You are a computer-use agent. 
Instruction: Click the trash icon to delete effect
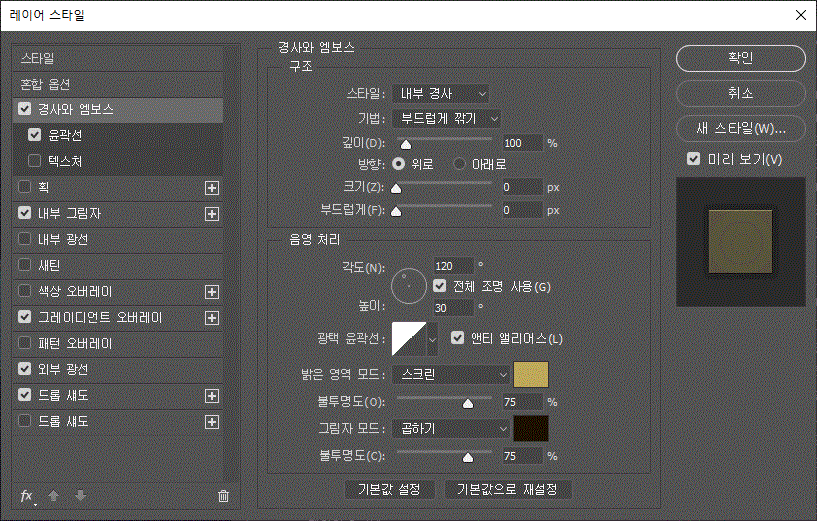point(224,496)
